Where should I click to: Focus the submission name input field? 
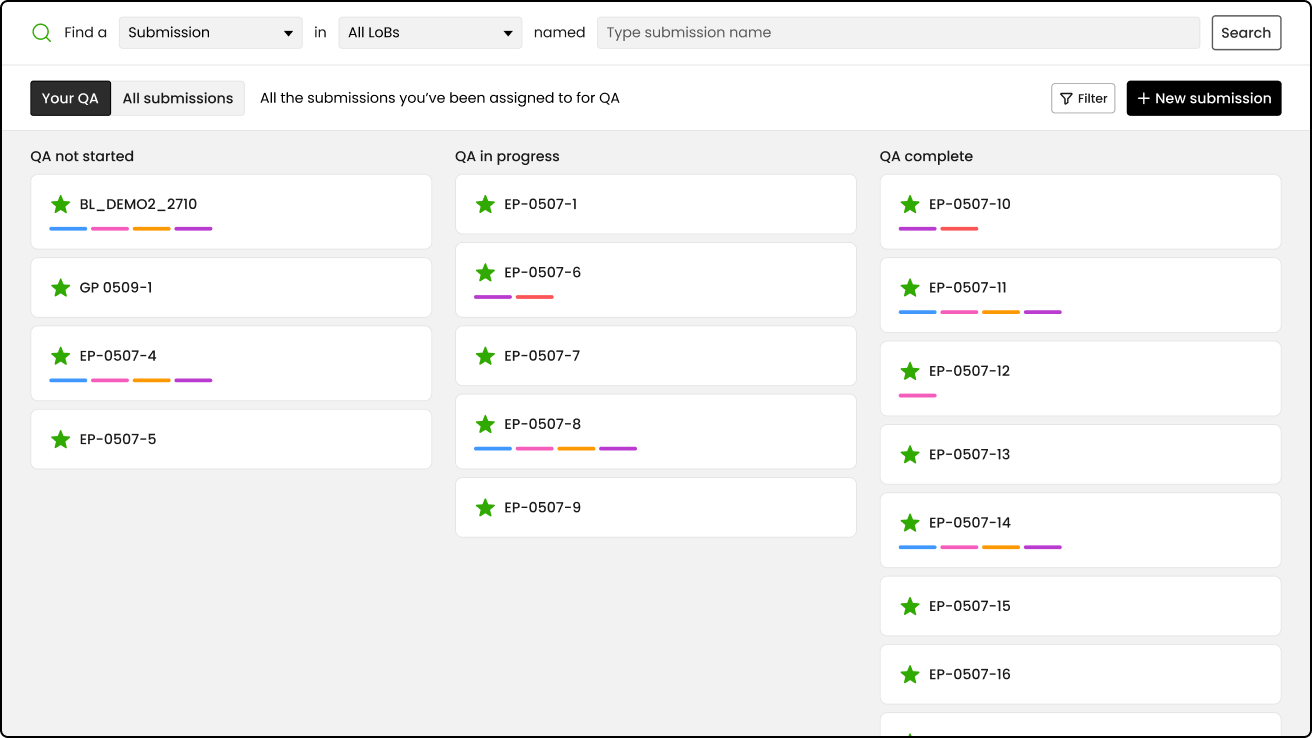(898, 32)
